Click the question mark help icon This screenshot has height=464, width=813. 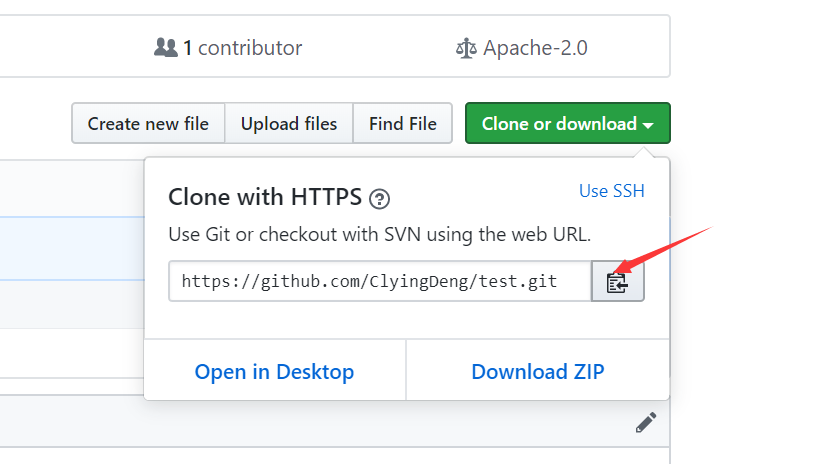(x=379, y=199)
